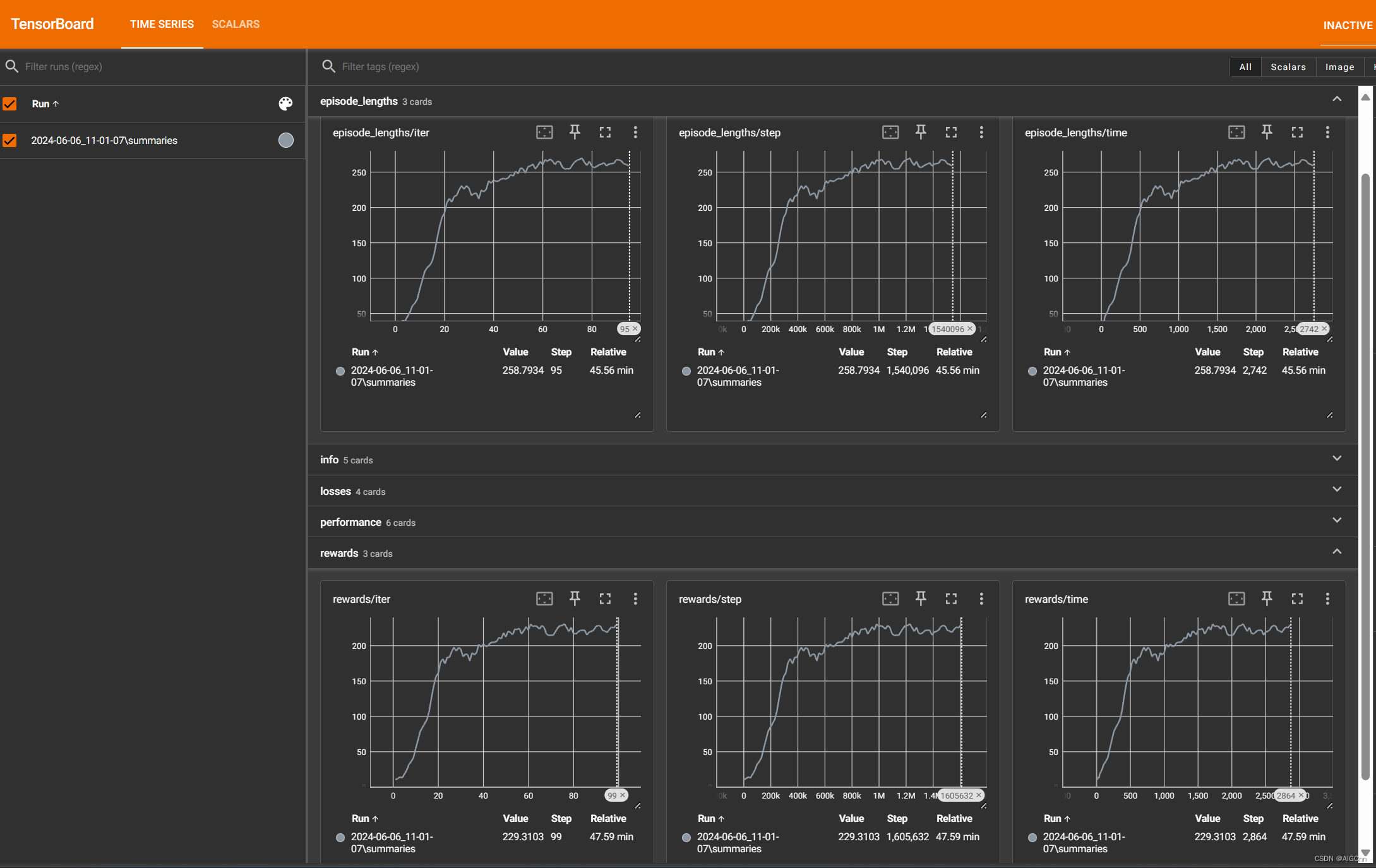The image size is (1376, 868).
Task: Toggle fullscreen on episode_lengths/step card
Action: pyautogui.click(x=951, y=132)
